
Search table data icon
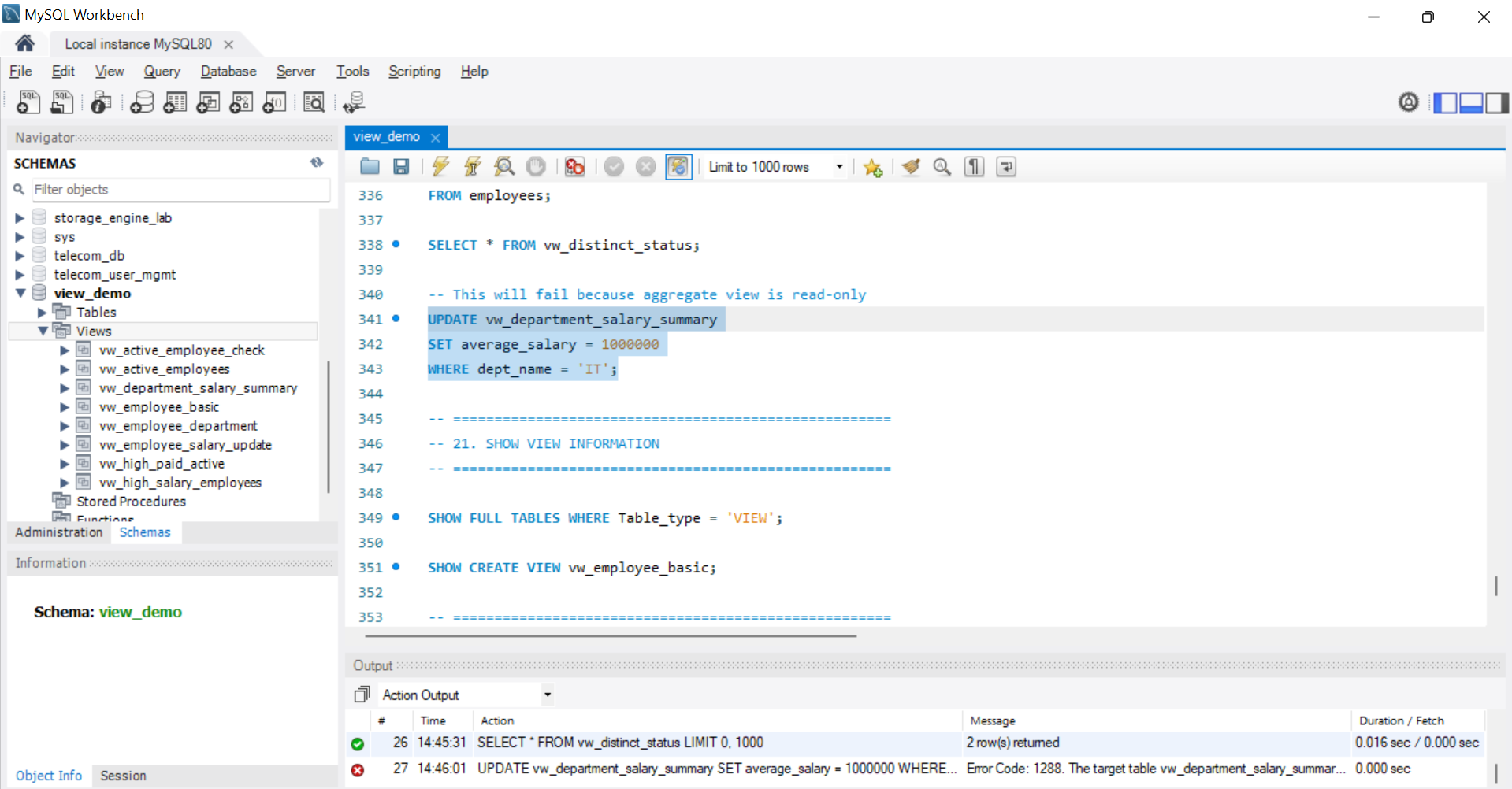click(314, 102)
